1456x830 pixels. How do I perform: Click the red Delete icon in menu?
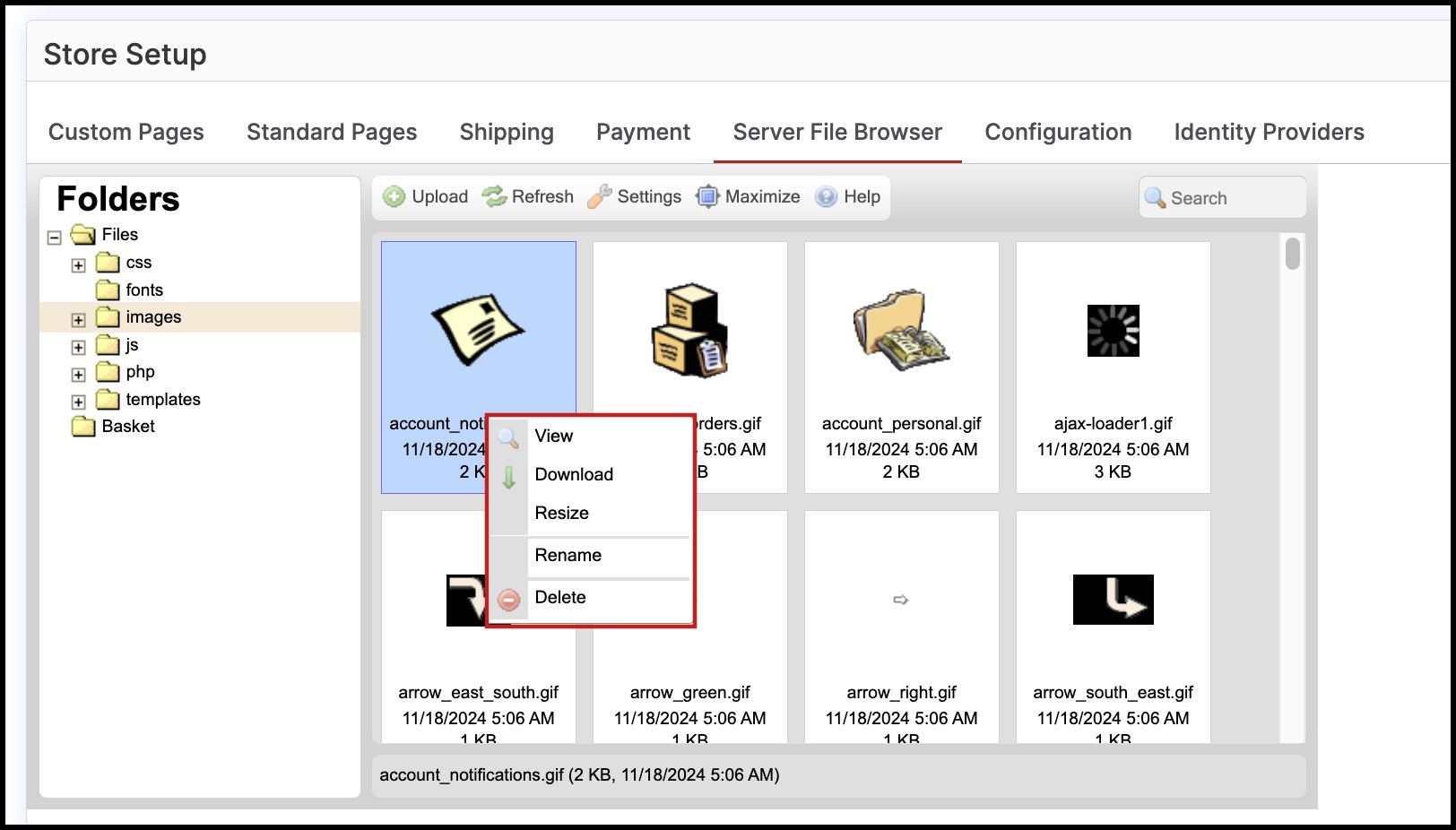click(508, 600)
